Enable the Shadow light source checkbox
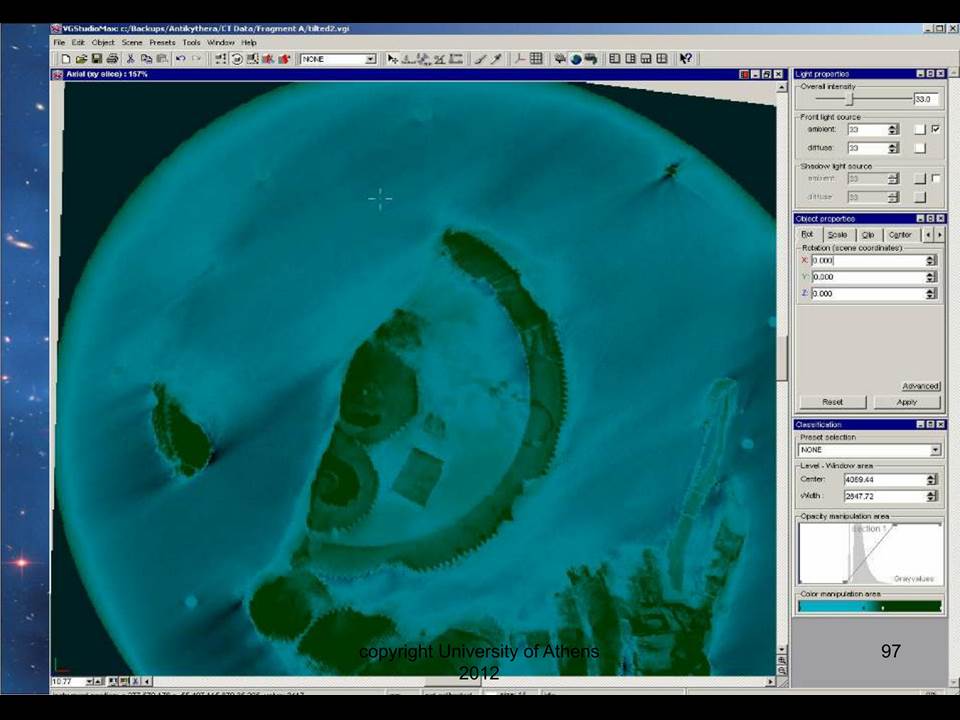Image resolution: width=960 pixels, height=720 pixels. click(x=936, y=178)
